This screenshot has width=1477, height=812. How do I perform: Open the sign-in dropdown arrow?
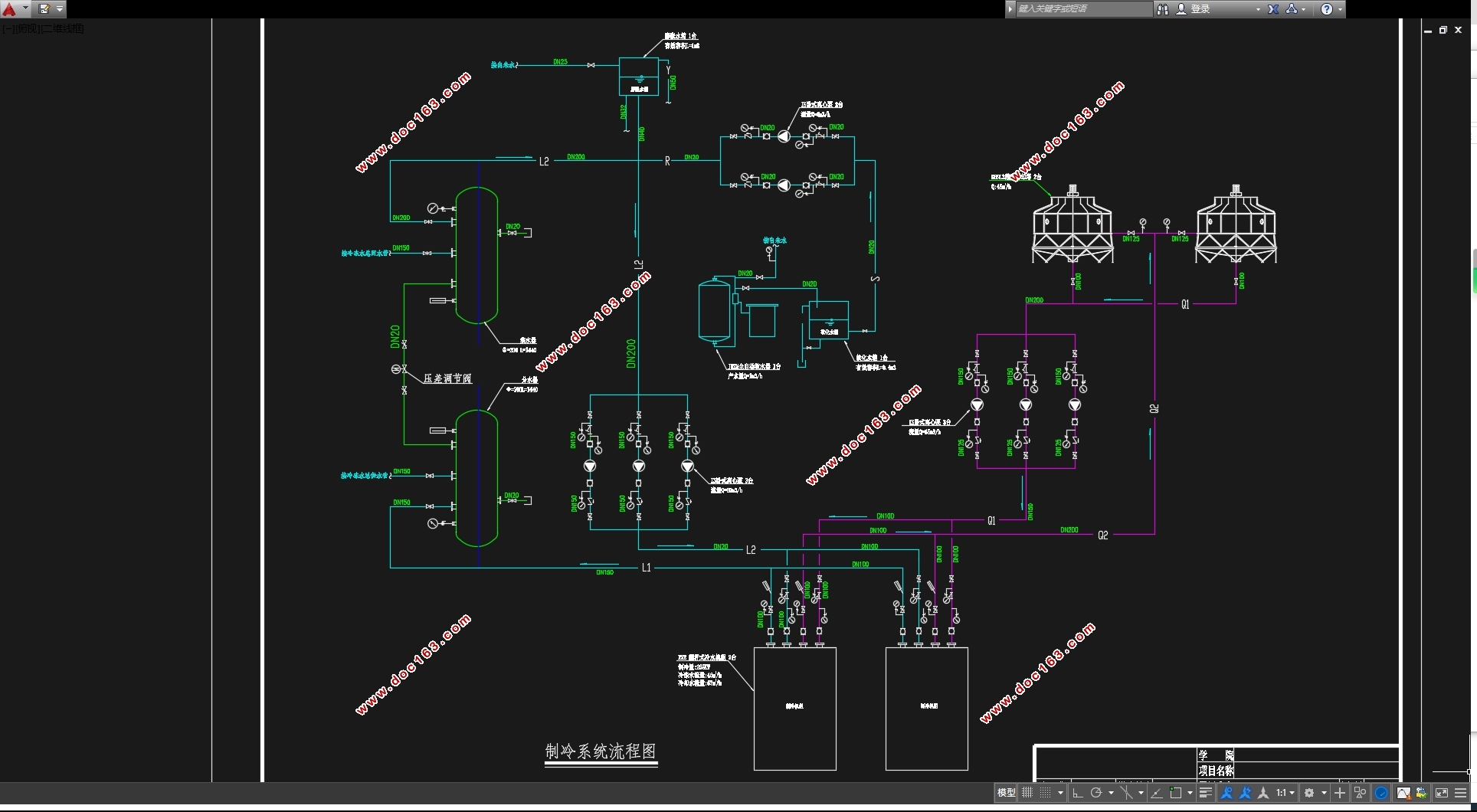1258,9
